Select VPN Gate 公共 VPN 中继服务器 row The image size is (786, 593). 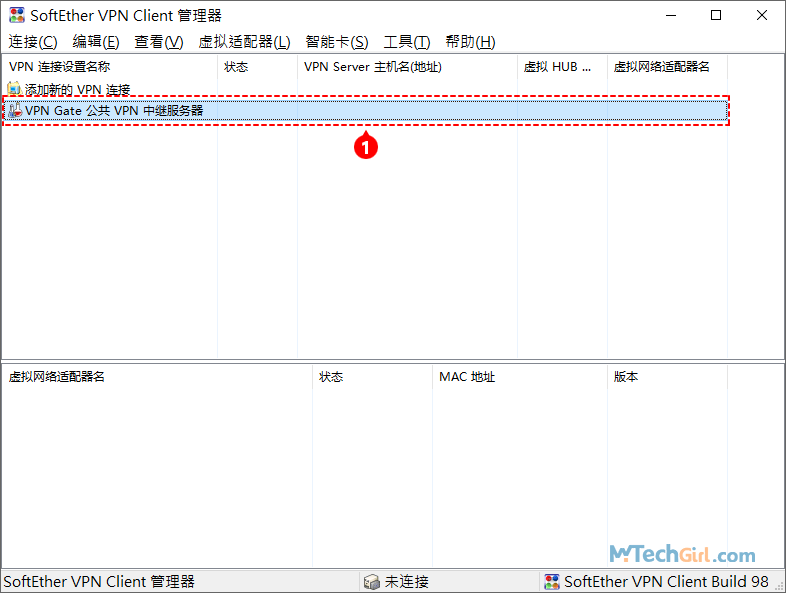(365, 110)
